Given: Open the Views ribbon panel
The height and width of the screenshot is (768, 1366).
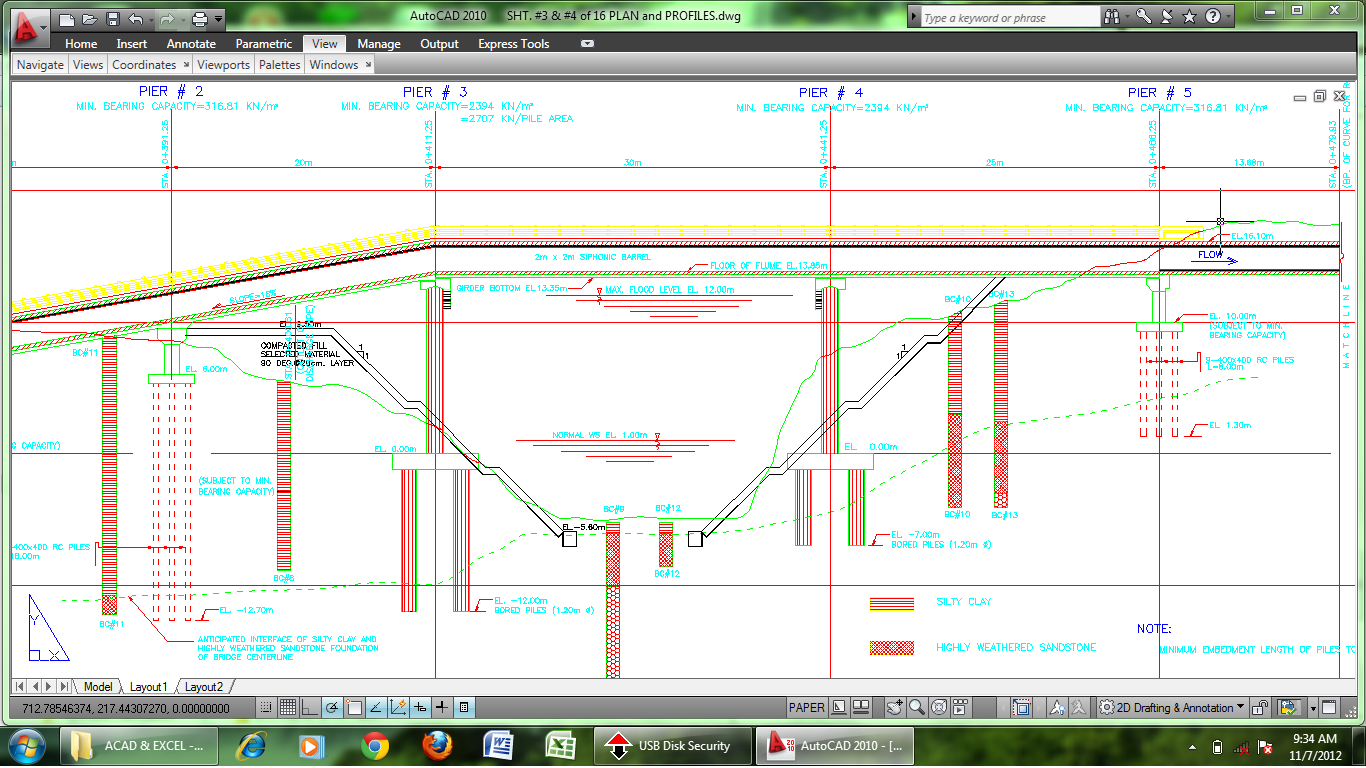Looking at the screenshot, I should click(x=88, y=64).
